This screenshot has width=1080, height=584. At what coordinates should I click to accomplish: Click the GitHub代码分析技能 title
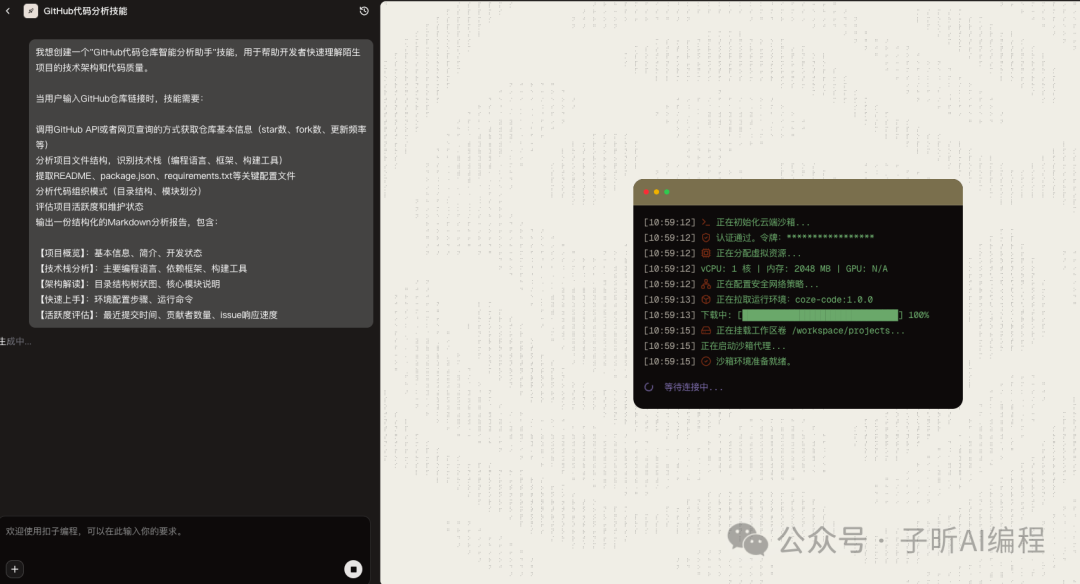[x=85, y=11]
